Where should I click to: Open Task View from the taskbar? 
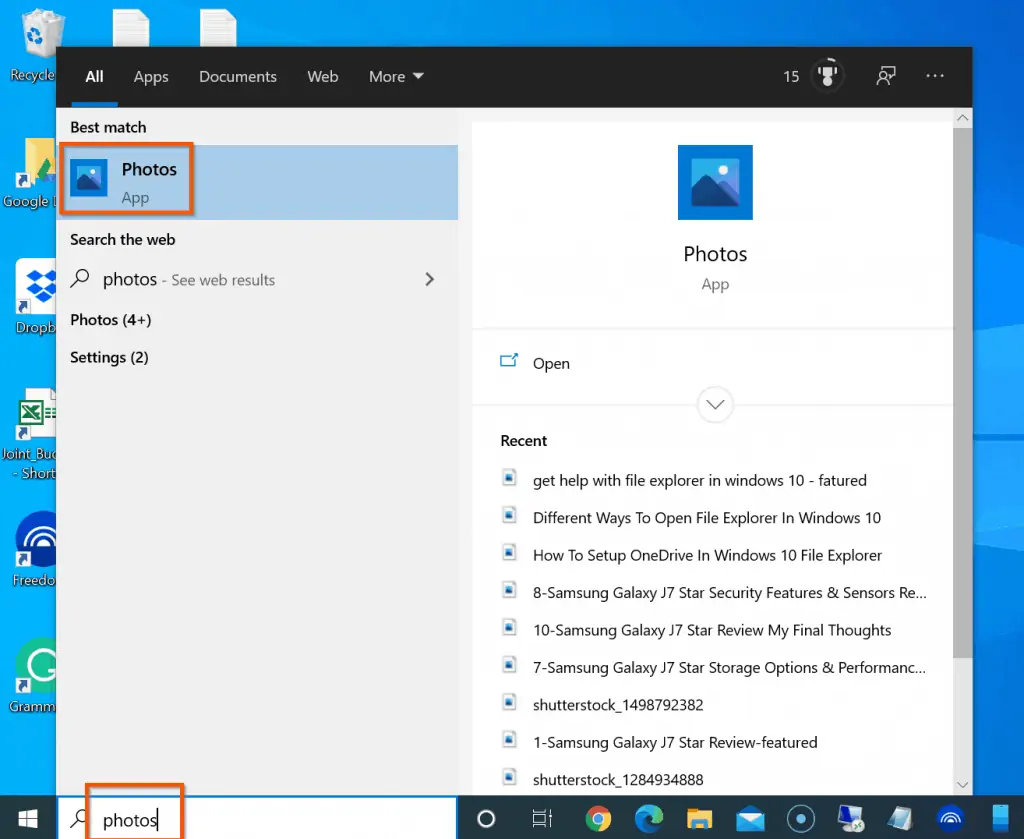pos(541,819)
